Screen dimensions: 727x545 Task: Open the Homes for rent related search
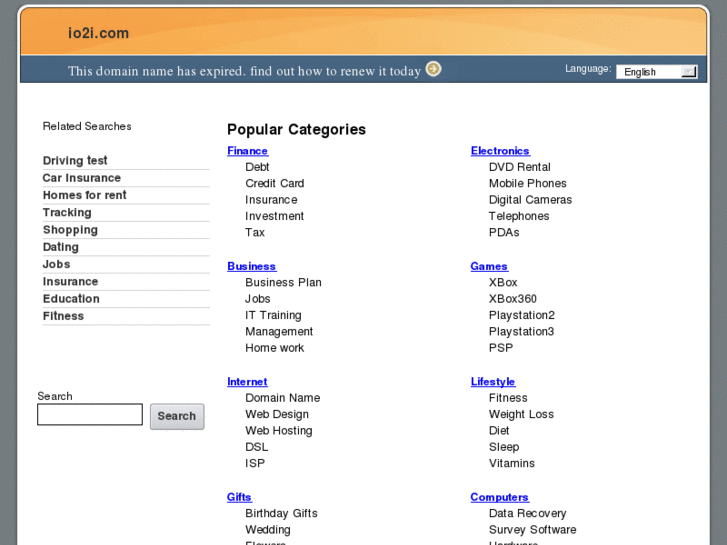point(84,195)
